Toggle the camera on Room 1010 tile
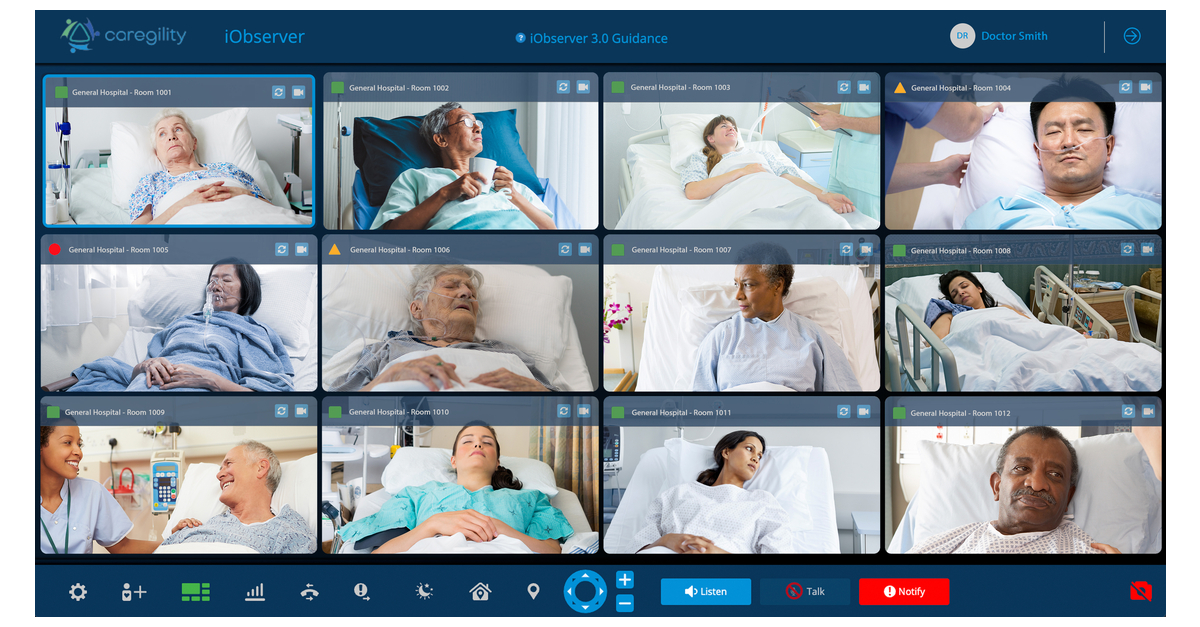This screenshot has width=1200, height=627. (x=583, y=411)
